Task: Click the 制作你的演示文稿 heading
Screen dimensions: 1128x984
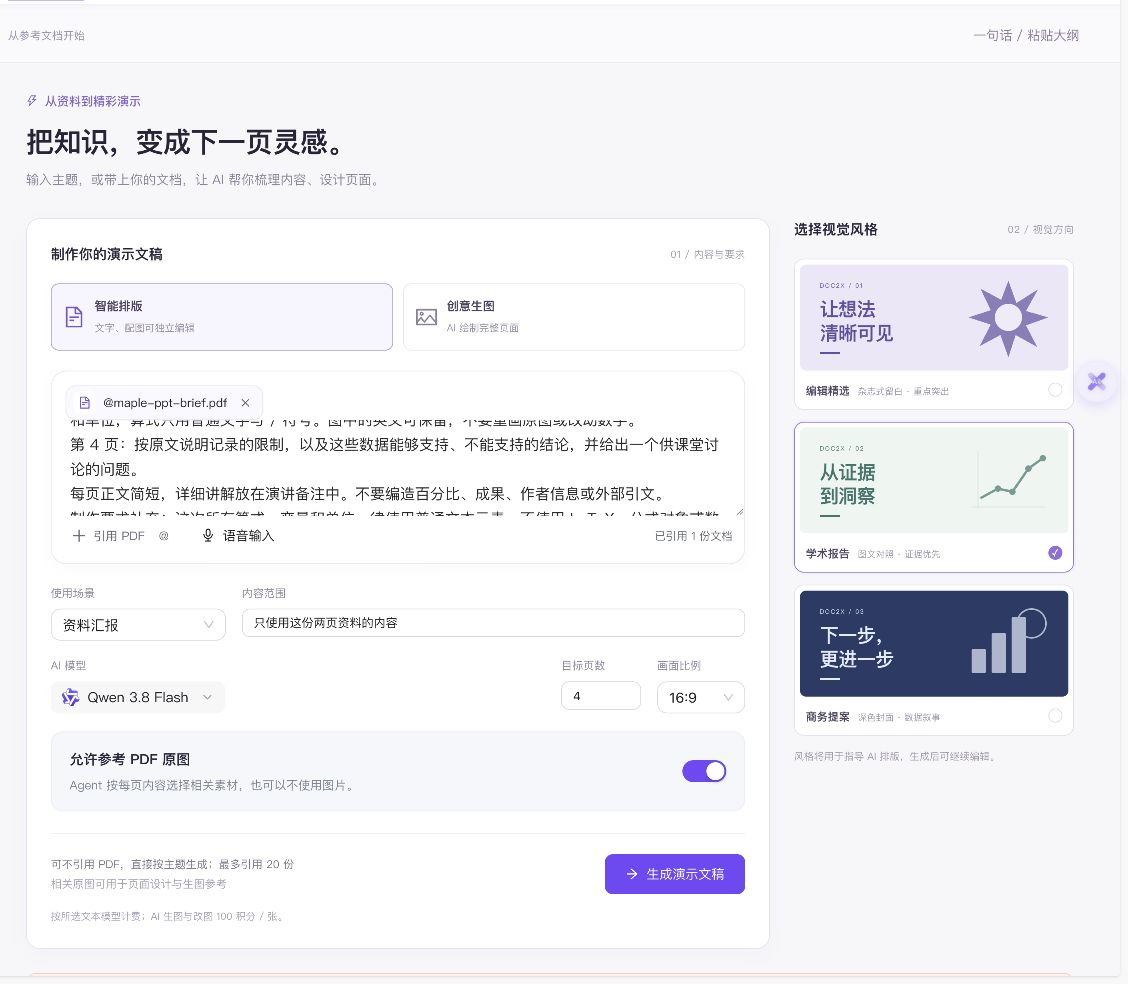Action: [x=106, y=254]
